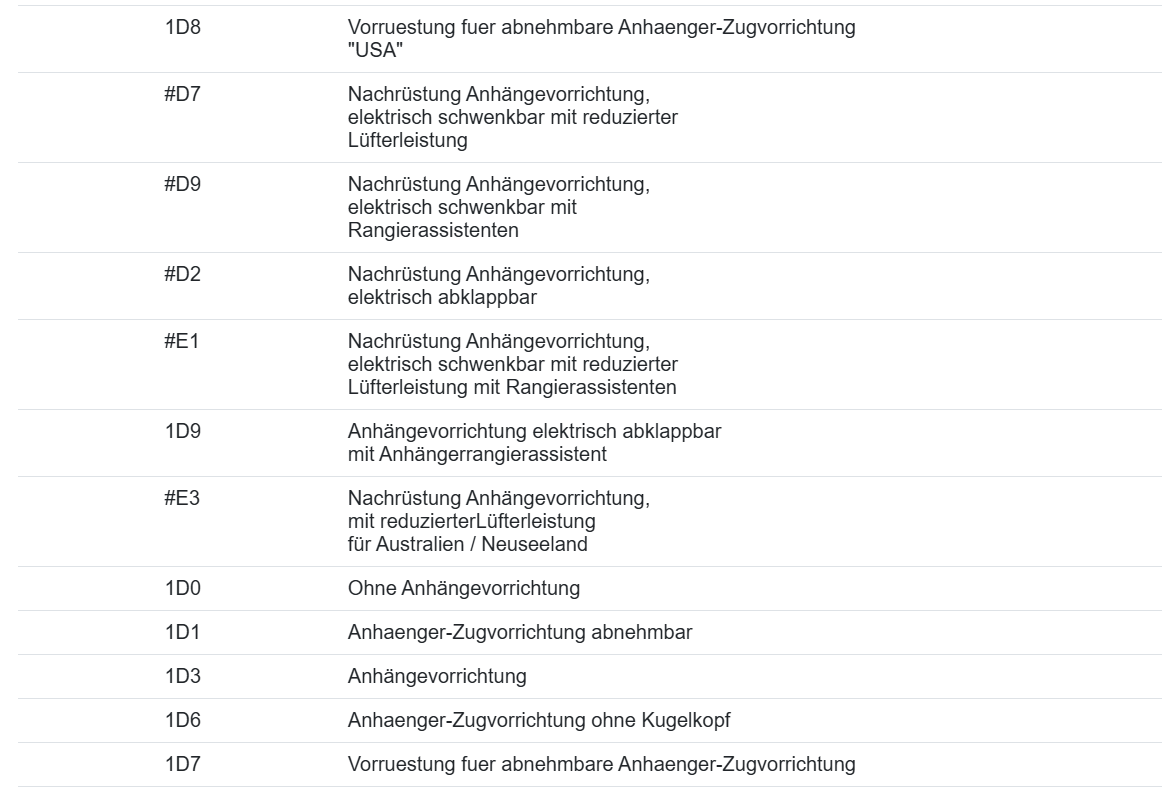Screen dimensions: 1162x787
Task: Click the 1D9 option code
Action: [182, 431]
